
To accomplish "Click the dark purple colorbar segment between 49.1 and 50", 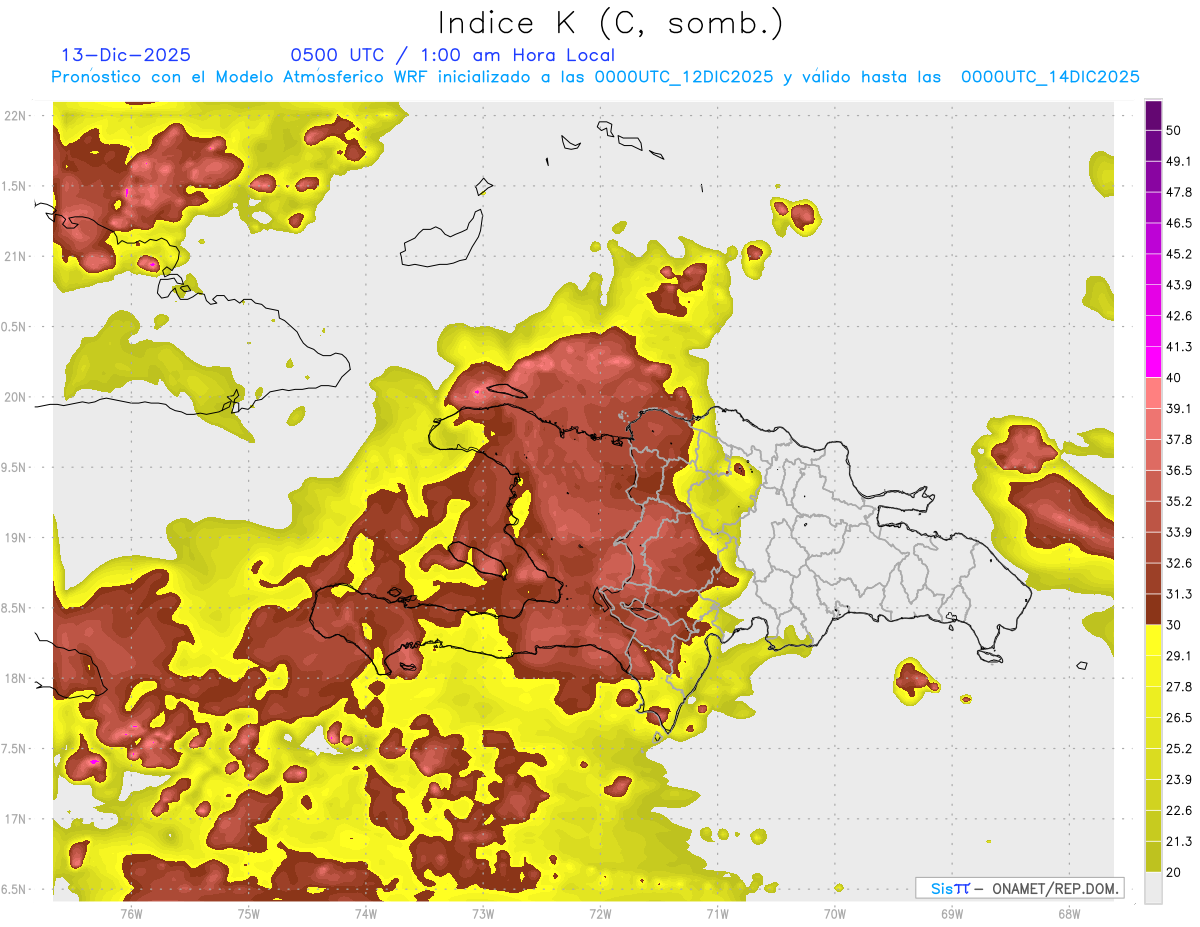I will (1153, 146).
